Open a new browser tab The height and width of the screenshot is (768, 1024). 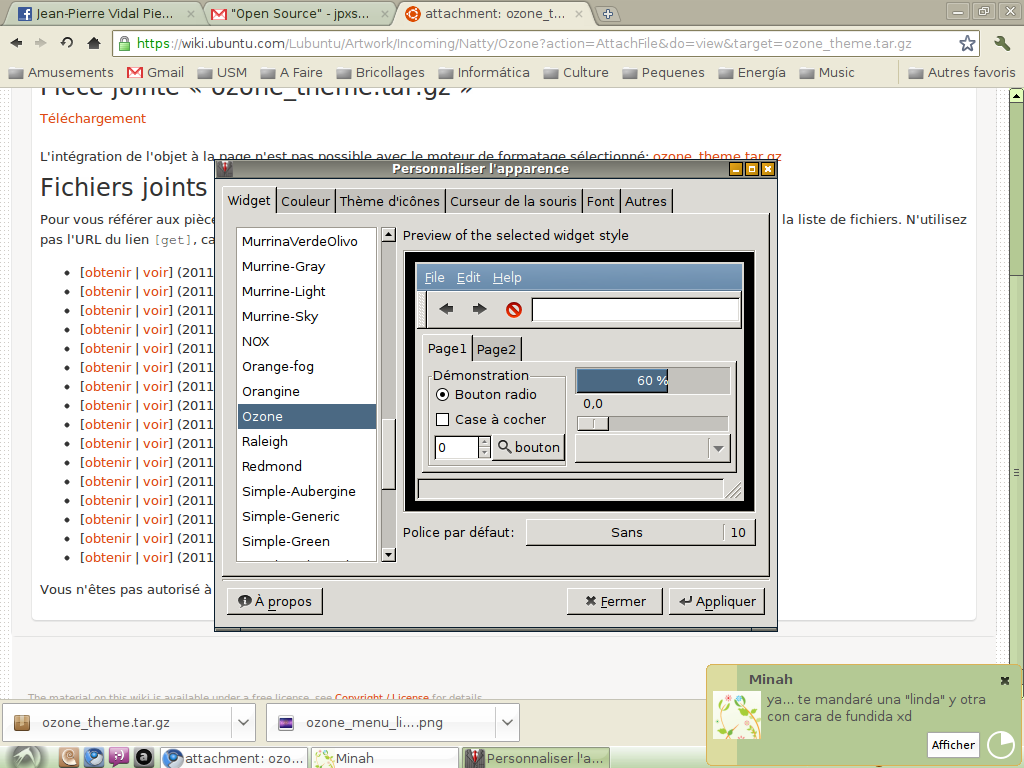pos(607,14)
